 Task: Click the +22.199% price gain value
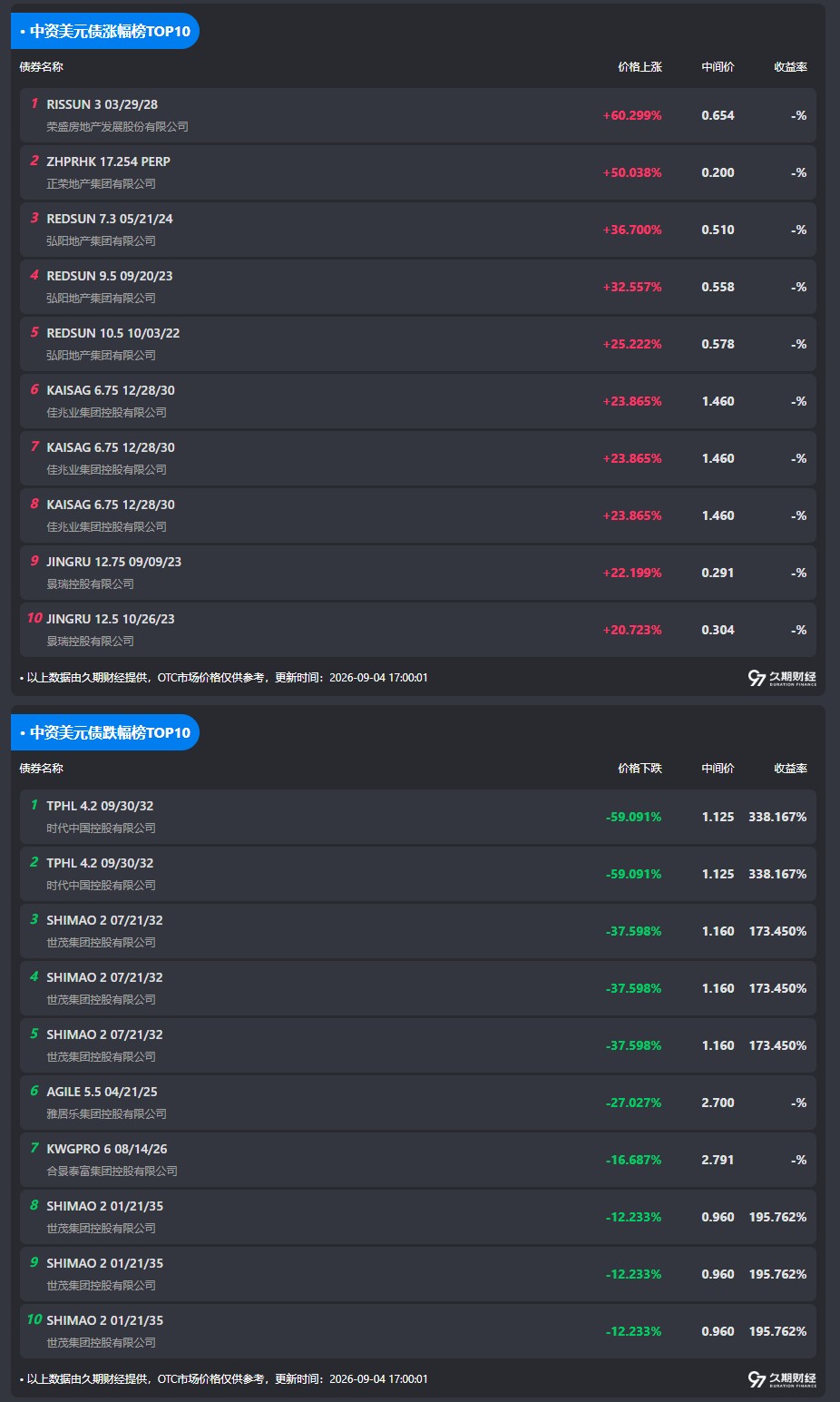pyautogui.click(x=632, y=574)
